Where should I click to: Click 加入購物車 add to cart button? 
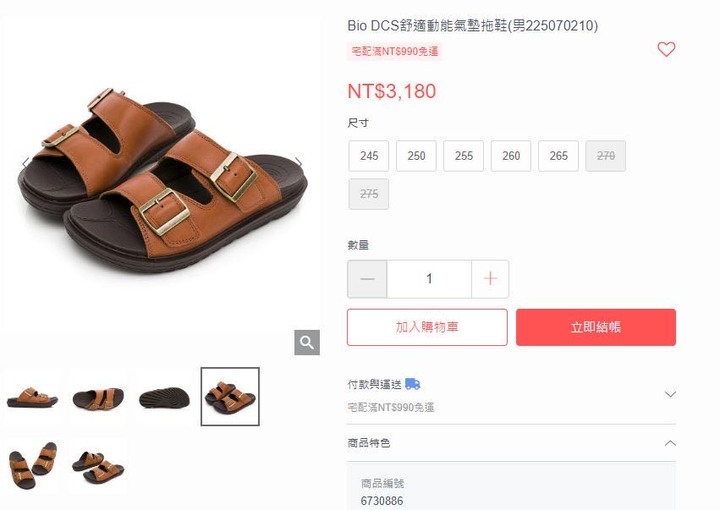click(x=427, y=327)
